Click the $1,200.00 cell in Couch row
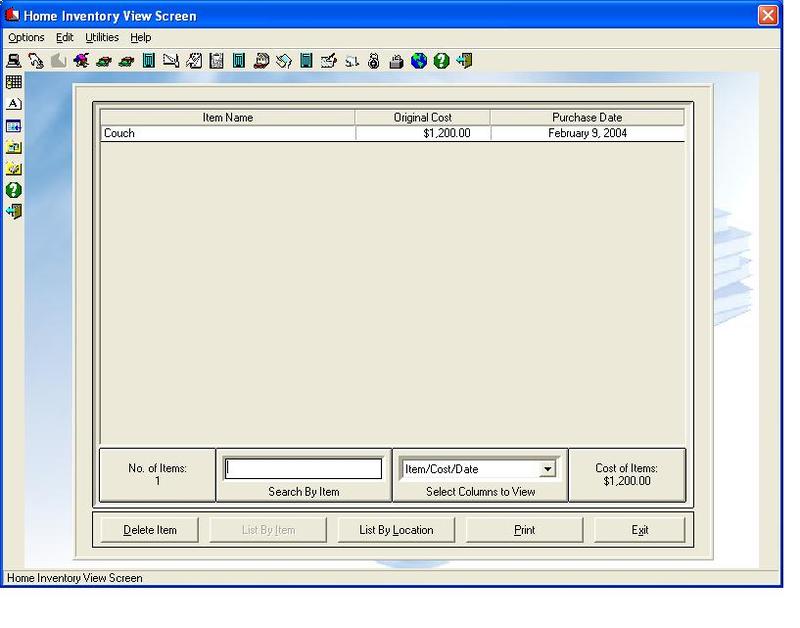The width and height of the screenshot is (800, 628). coord(423,133)
